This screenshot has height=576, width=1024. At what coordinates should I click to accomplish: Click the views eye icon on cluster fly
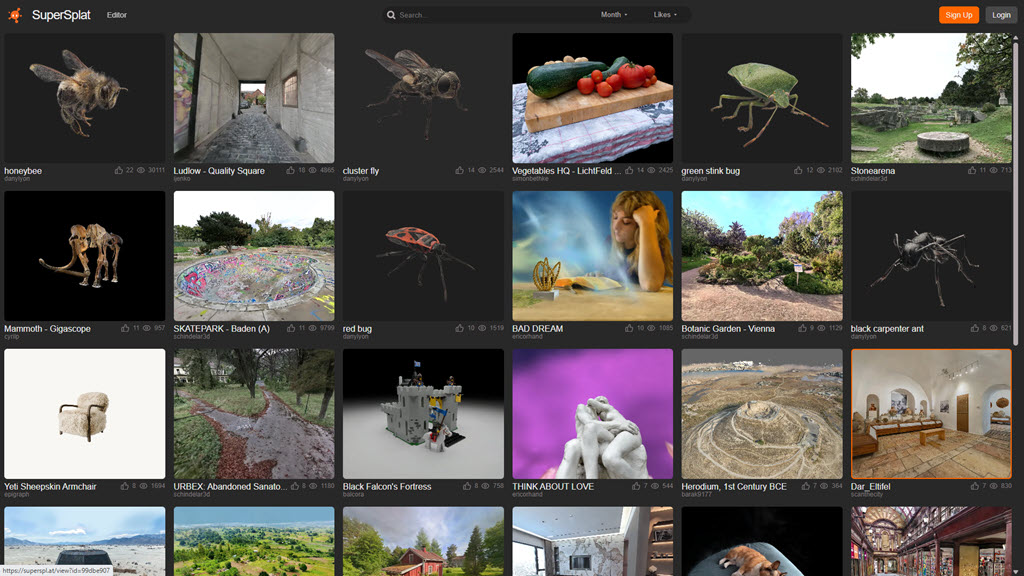(481, 171)
